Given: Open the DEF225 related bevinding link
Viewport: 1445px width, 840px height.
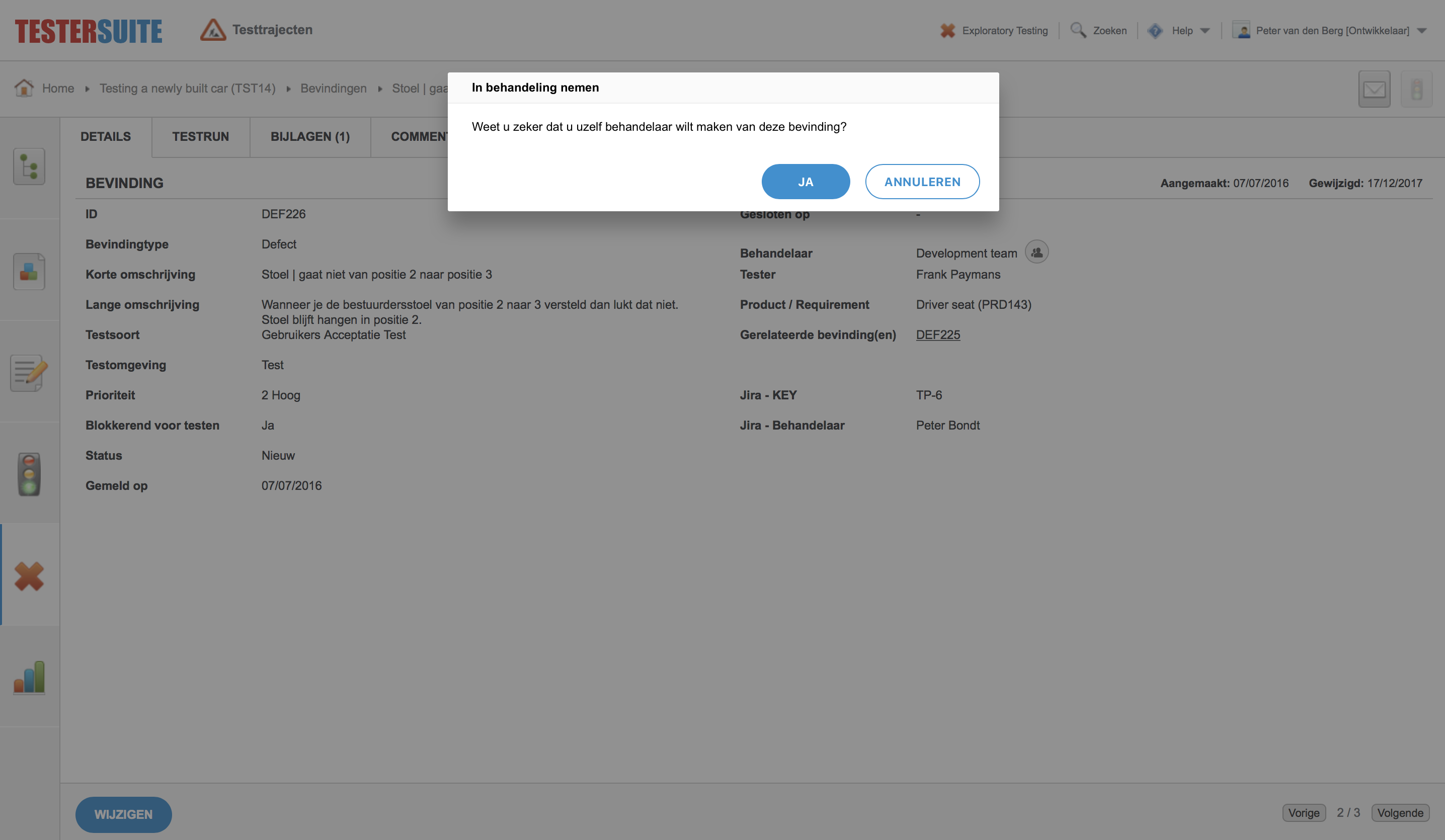Looking at the screenshot, I should coord(938,334).
